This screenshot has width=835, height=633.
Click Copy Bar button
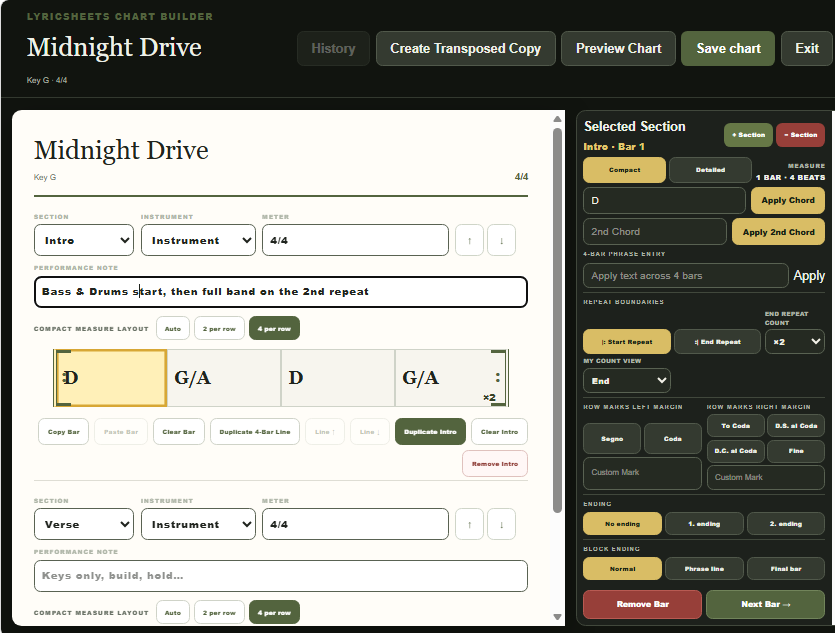[63, 432]
